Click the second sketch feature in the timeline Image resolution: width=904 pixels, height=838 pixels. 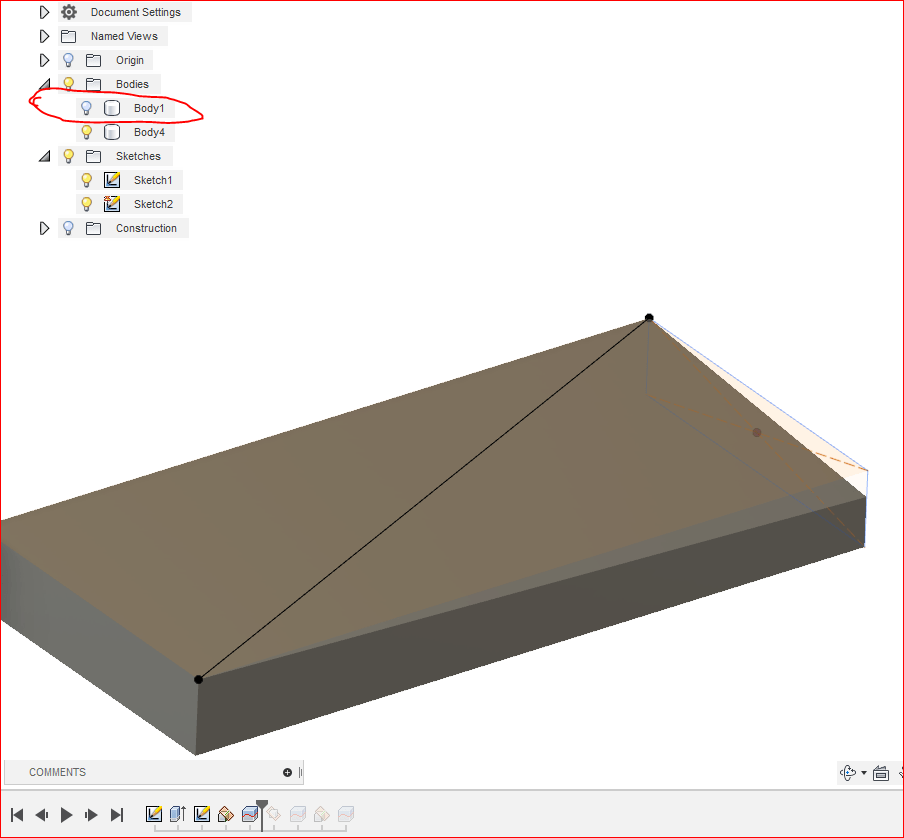(x=200, y=814)
